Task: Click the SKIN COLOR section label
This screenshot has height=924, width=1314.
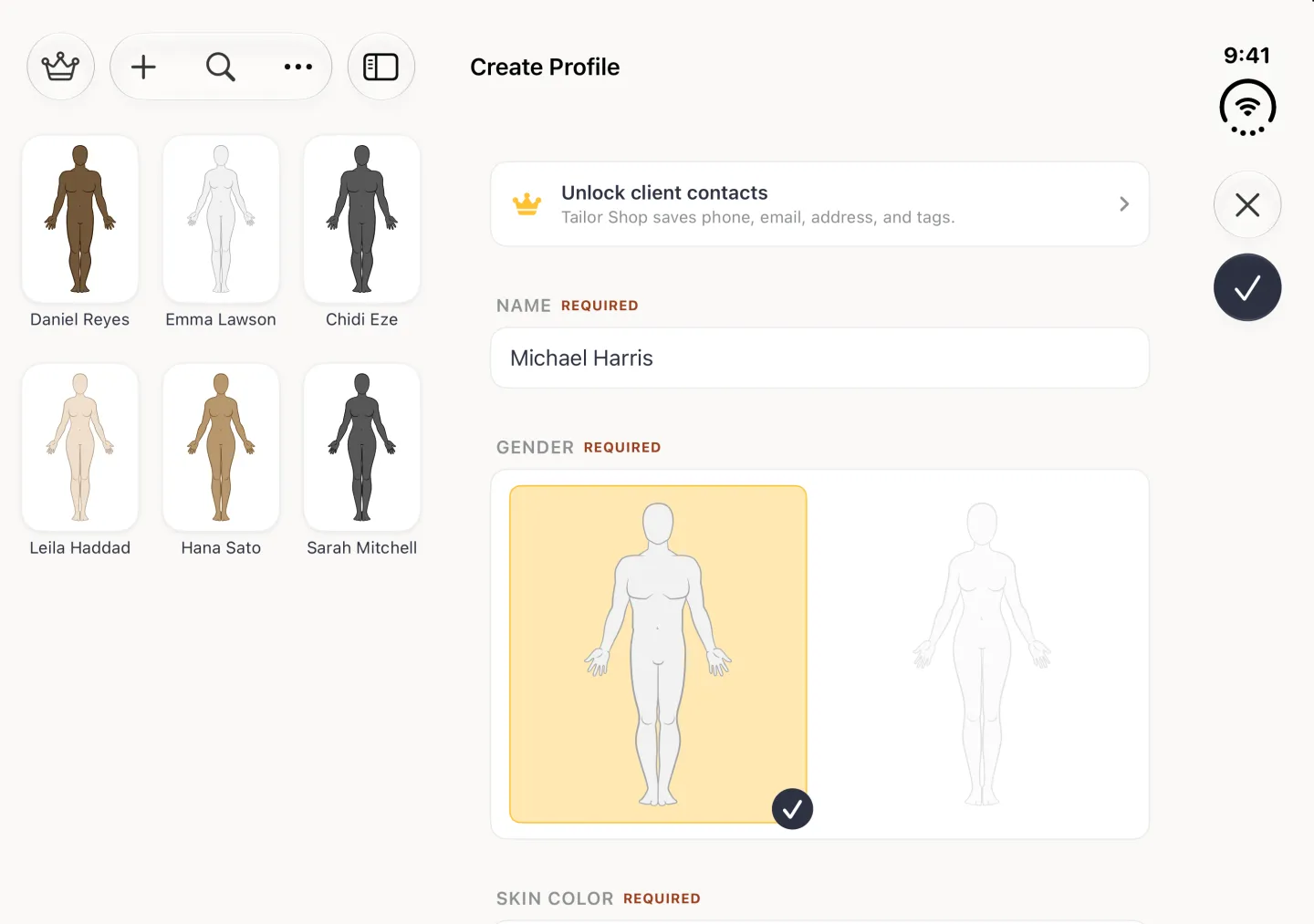Action: pos(555,898)
